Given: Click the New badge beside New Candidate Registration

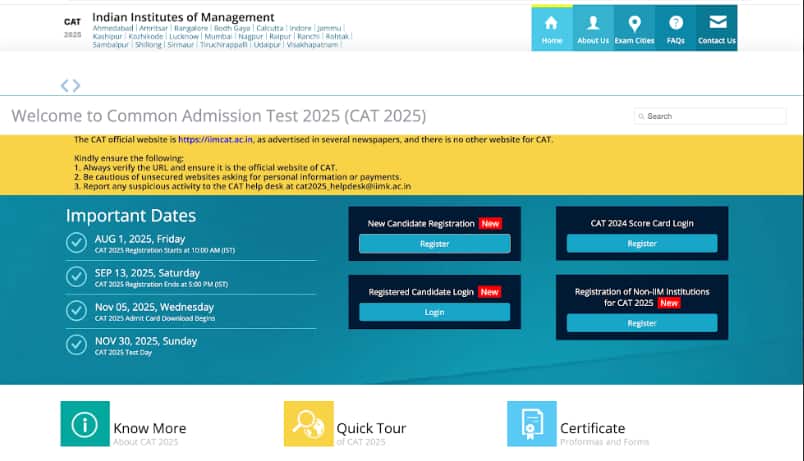Looking at the screenshot, I should point(490,224).
